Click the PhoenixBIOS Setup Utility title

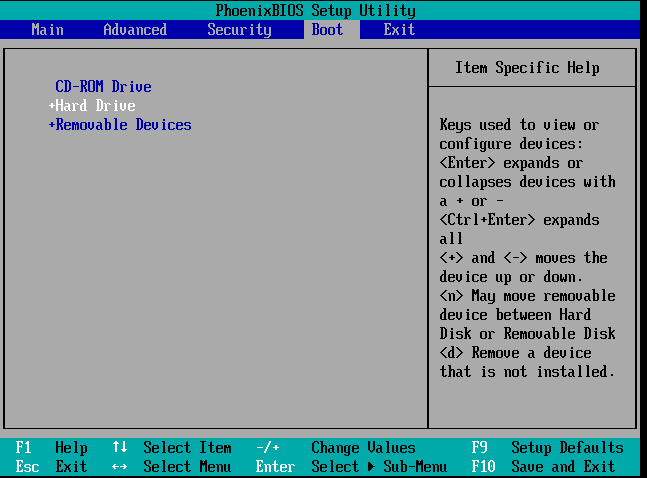pyautogui.click(x=316, y=11)
